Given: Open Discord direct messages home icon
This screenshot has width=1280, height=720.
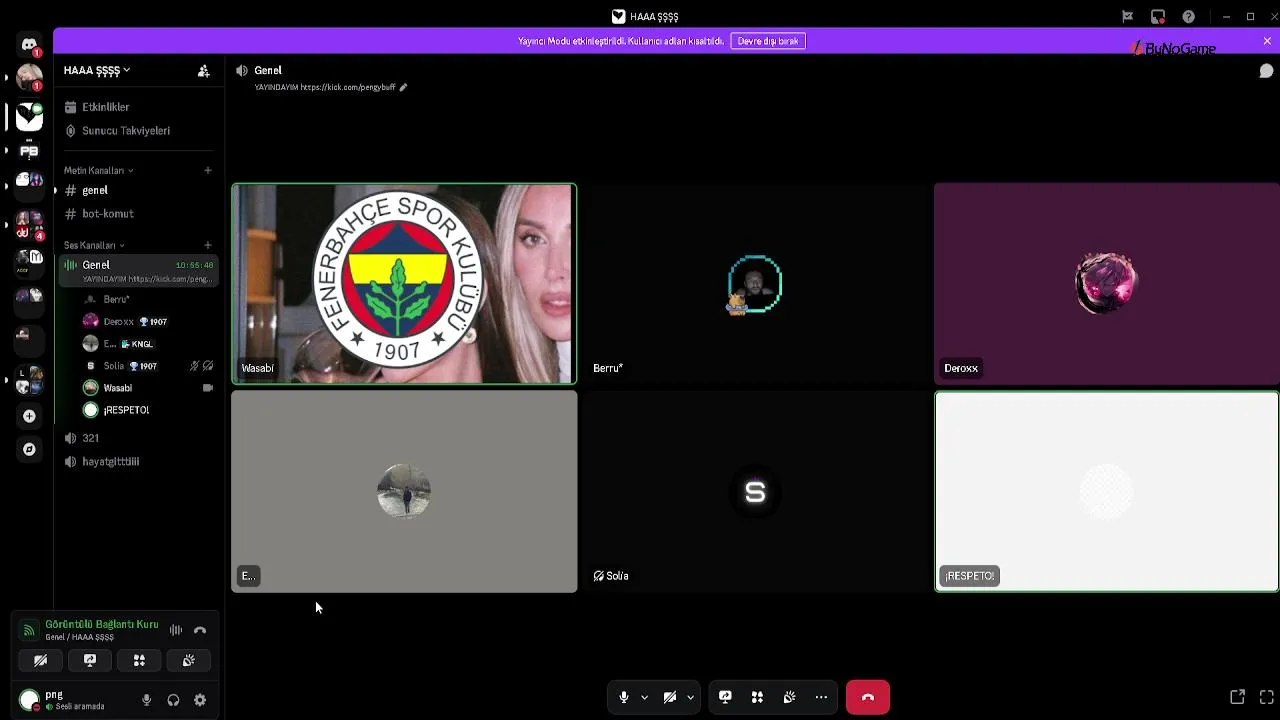Looking at the screenshot, I should (x=29, y=45).
